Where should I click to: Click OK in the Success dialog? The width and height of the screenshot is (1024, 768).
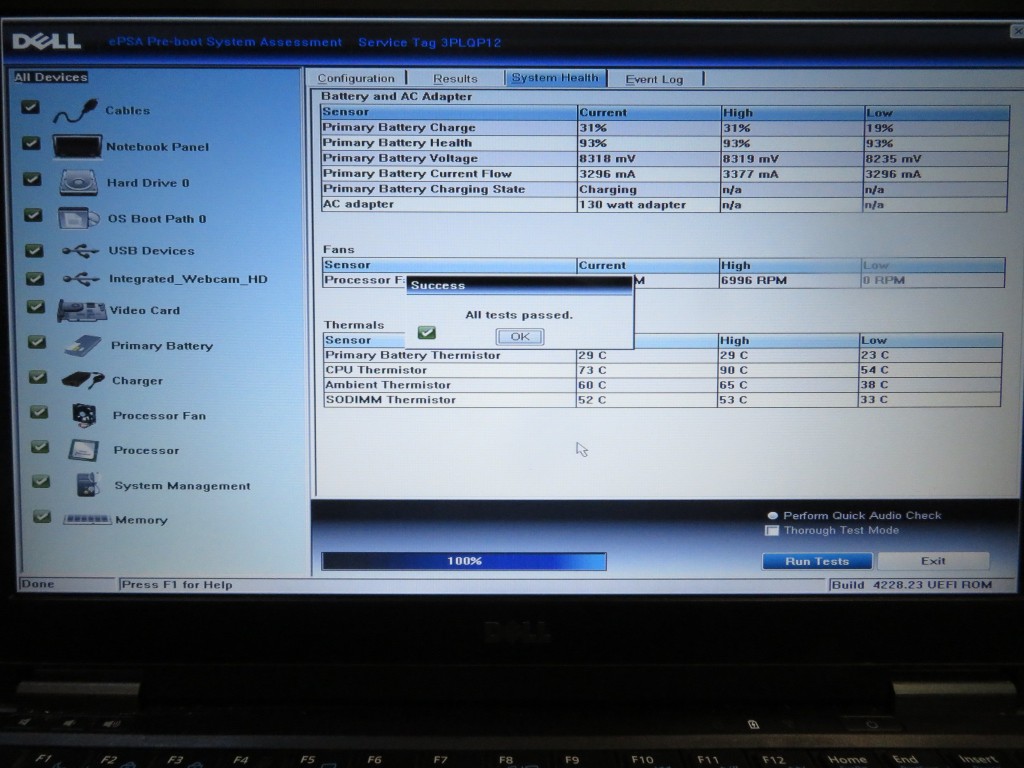520,336
